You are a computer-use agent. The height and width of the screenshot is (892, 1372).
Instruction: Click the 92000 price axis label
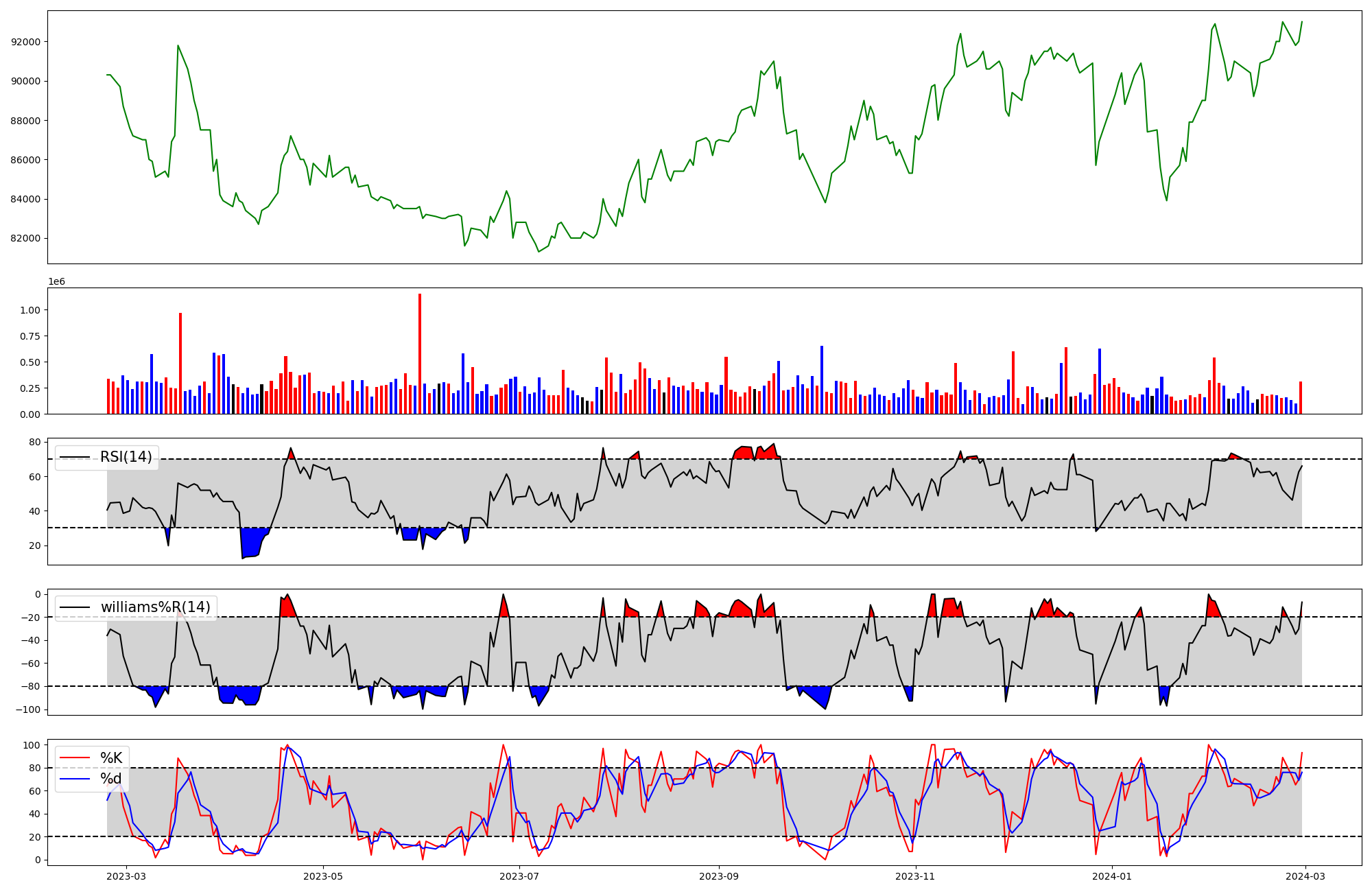[x=25, y=42]
